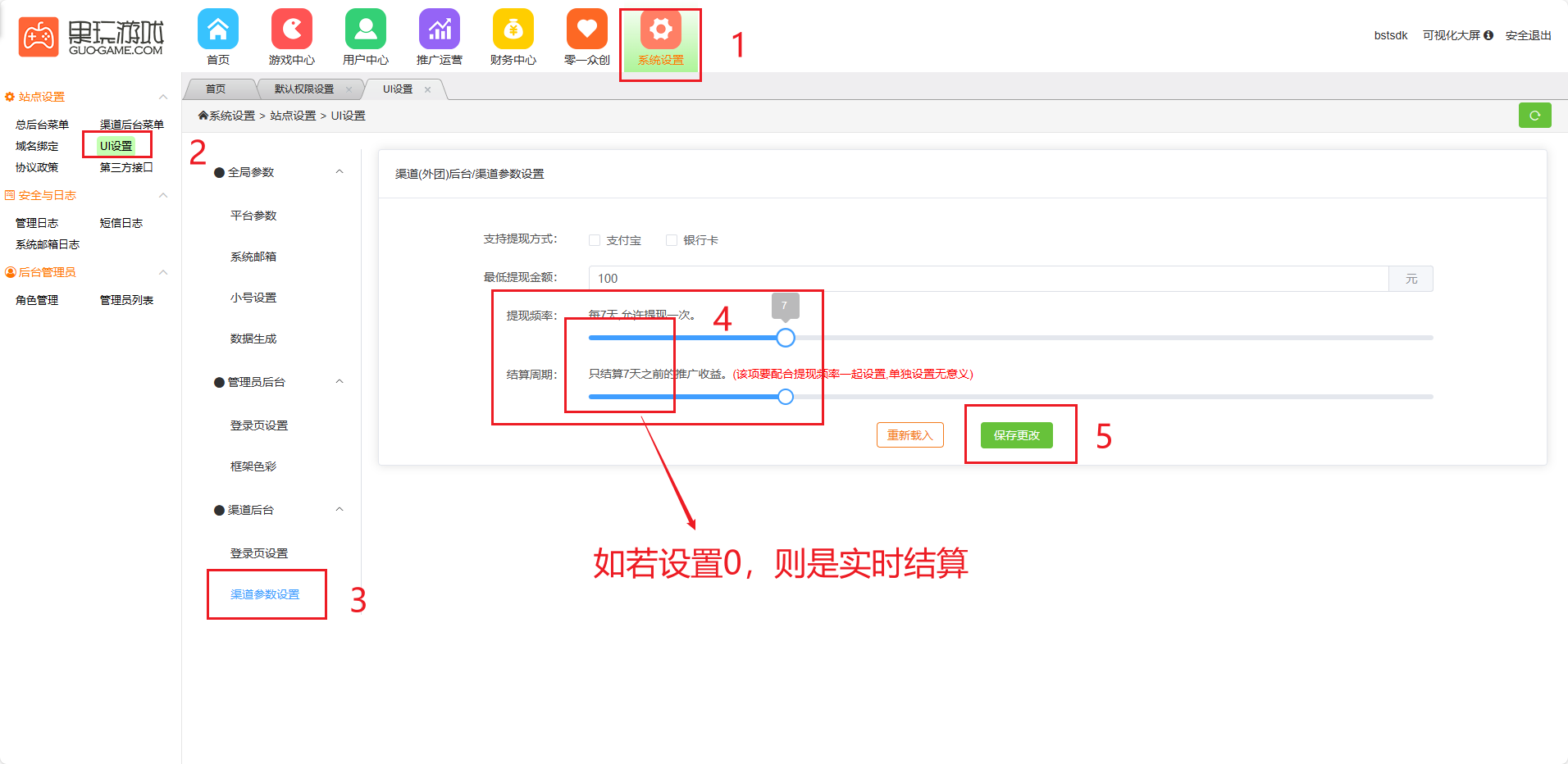Viewport: 1568px width, 764px height.
Task: Click the 提现频率 slider handle
Action: 786,338
